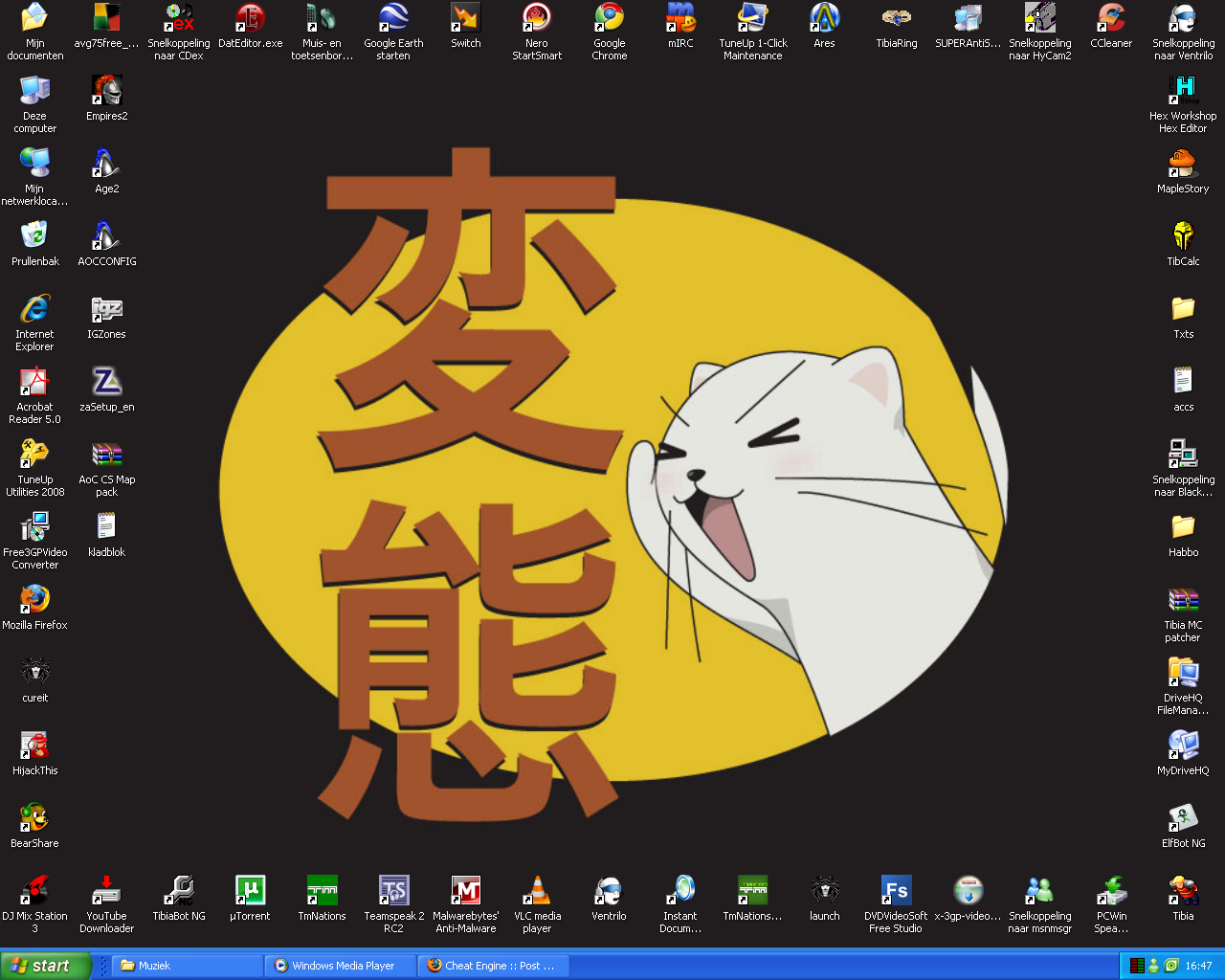The height and width of the screenshot is (980, 1225).
Task: Open DVDVideoSoft Free Studio icon
Action: coord(896,890)
